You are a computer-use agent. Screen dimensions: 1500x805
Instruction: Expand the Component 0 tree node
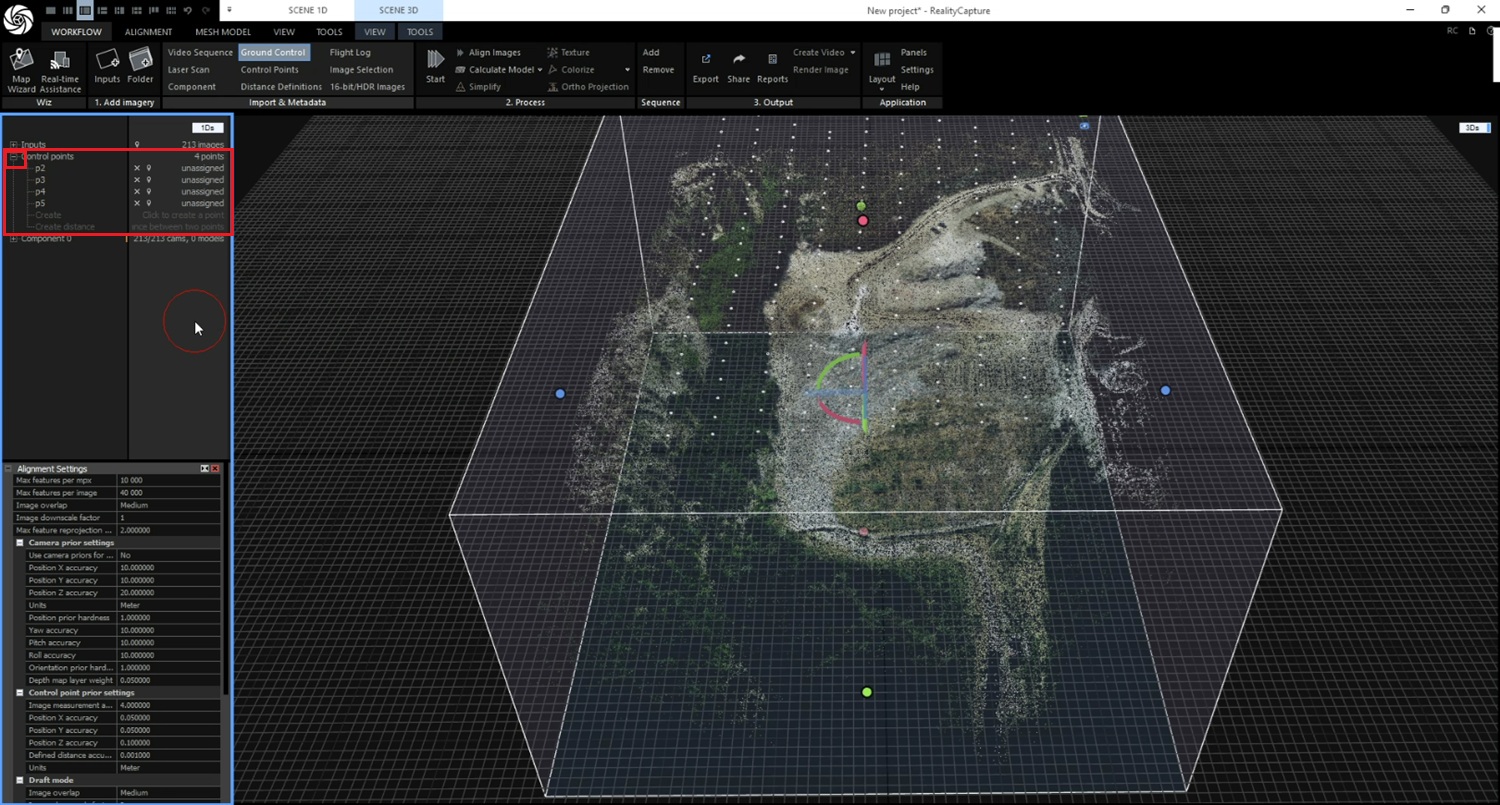(14, 239)
